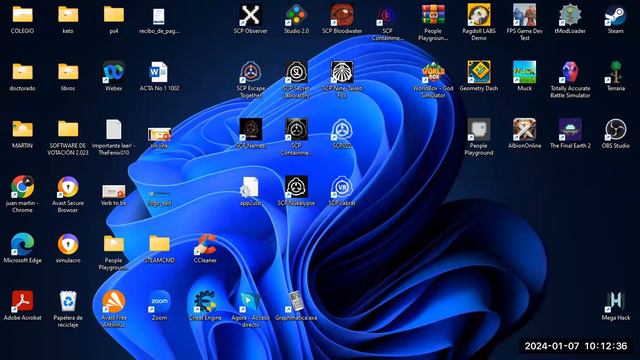This screenshot has height=360, width=640.
Task: Open the People Playgroun... WinRAR archive
Action: 433,15
